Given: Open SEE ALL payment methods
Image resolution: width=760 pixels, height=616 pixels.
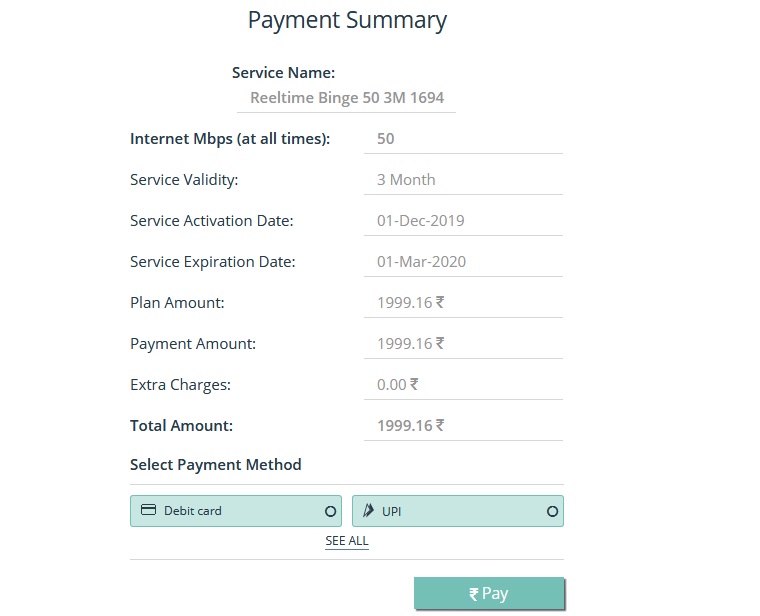Looking at the screenshot, I should click(346, 541).
